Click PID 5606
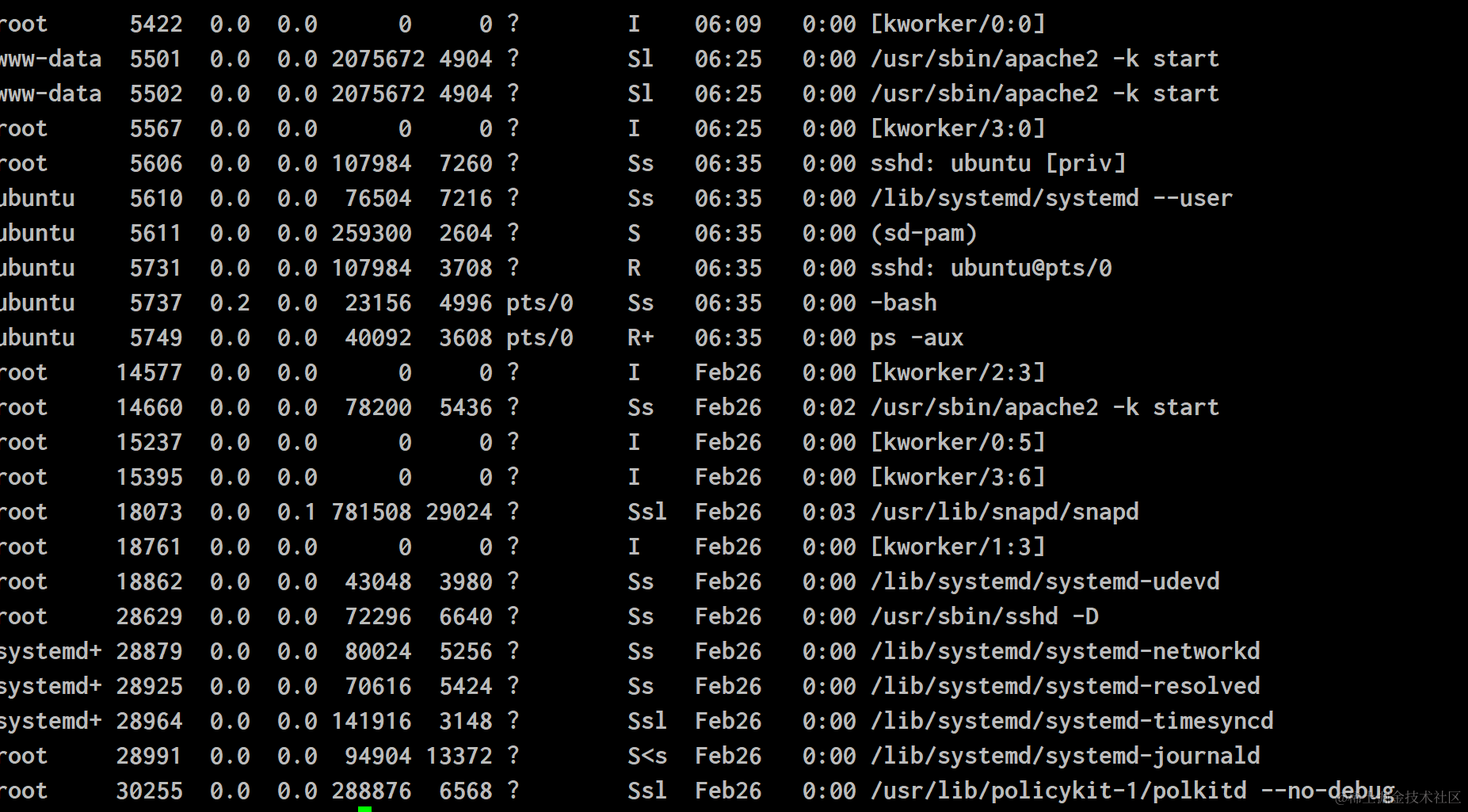 click(x=156, y=163)
